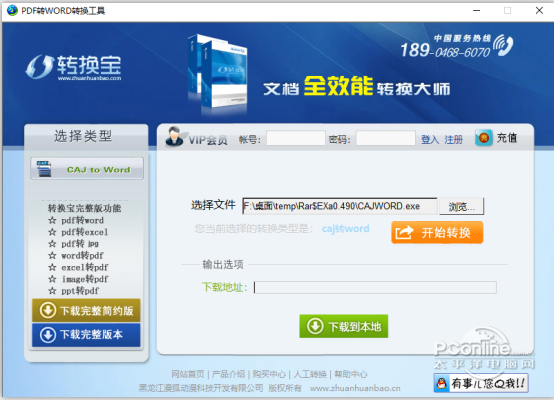The height and width of the screenshot is (400, 554).
Task: Click the cajtoword conversion type text
Action: (346, 229)
